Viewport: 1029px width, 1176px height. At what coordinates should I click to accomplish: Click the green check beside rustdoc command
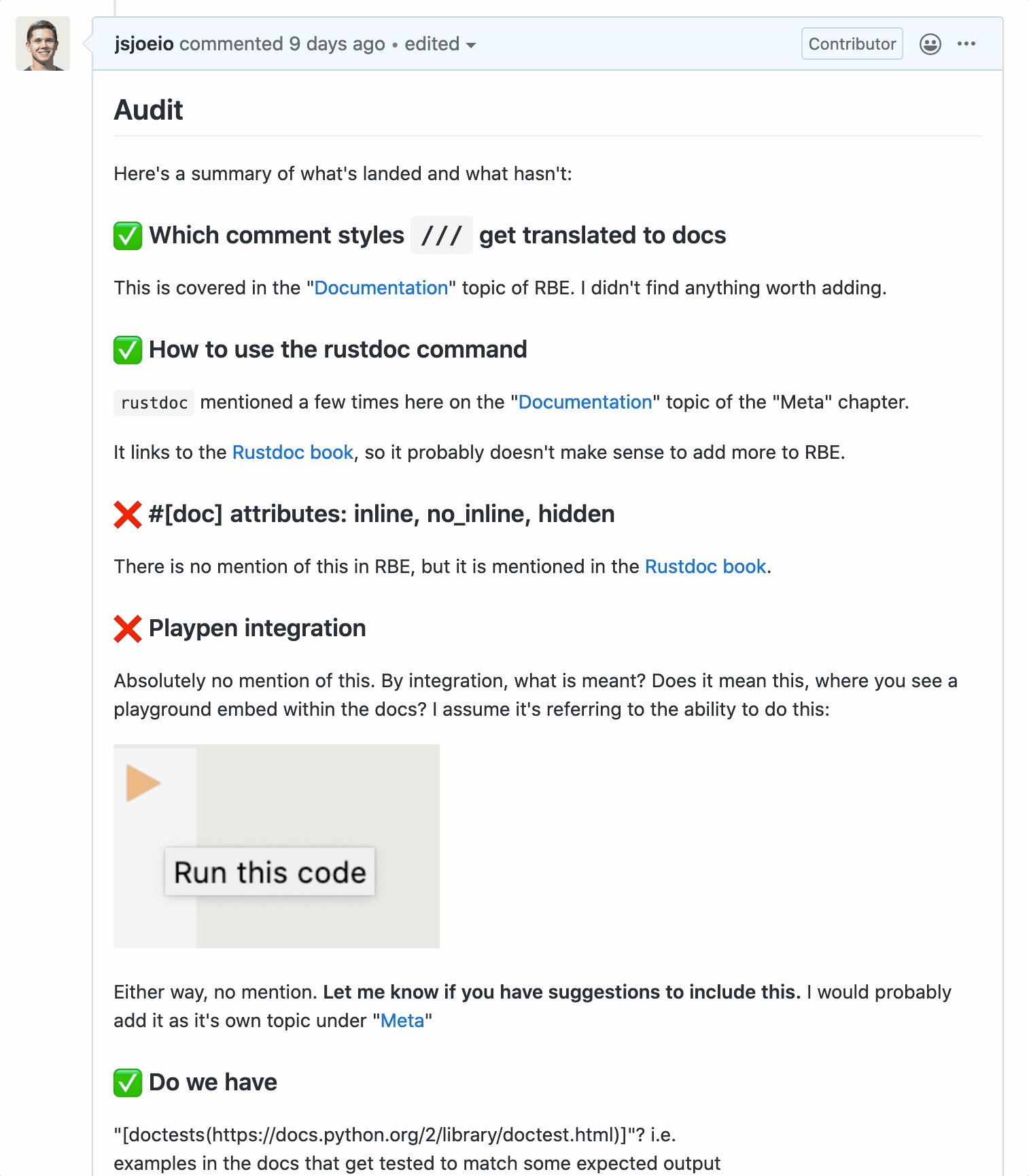pos(128,350)
